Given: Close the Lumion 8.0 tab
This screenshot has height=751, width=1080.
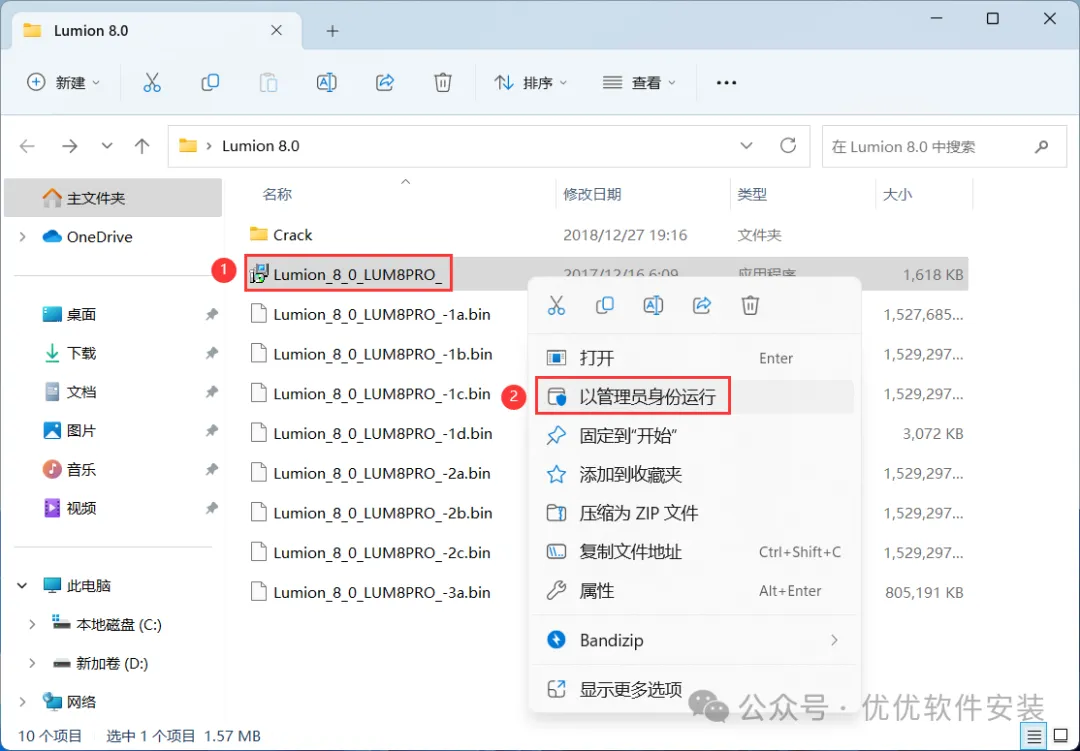Looking at the screenshot, I should 276,30.
